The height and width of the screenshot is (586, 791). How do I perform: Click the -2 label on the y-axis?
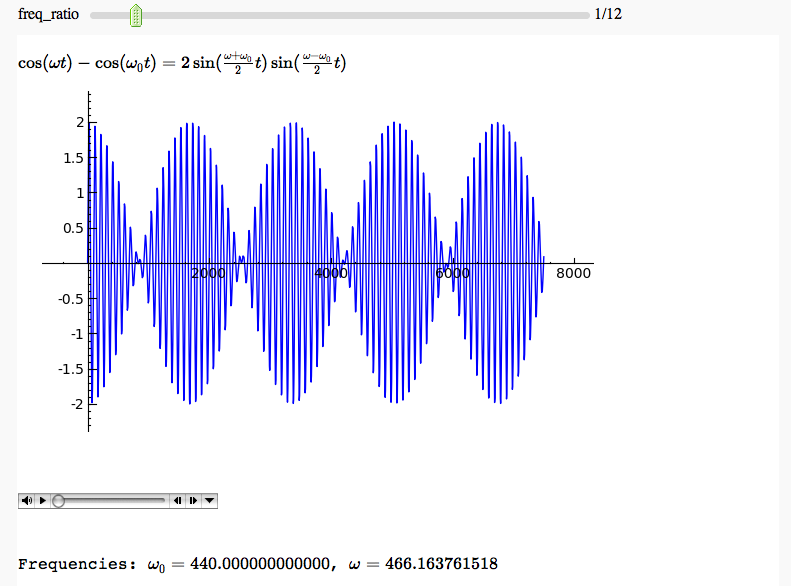point(75,404)
